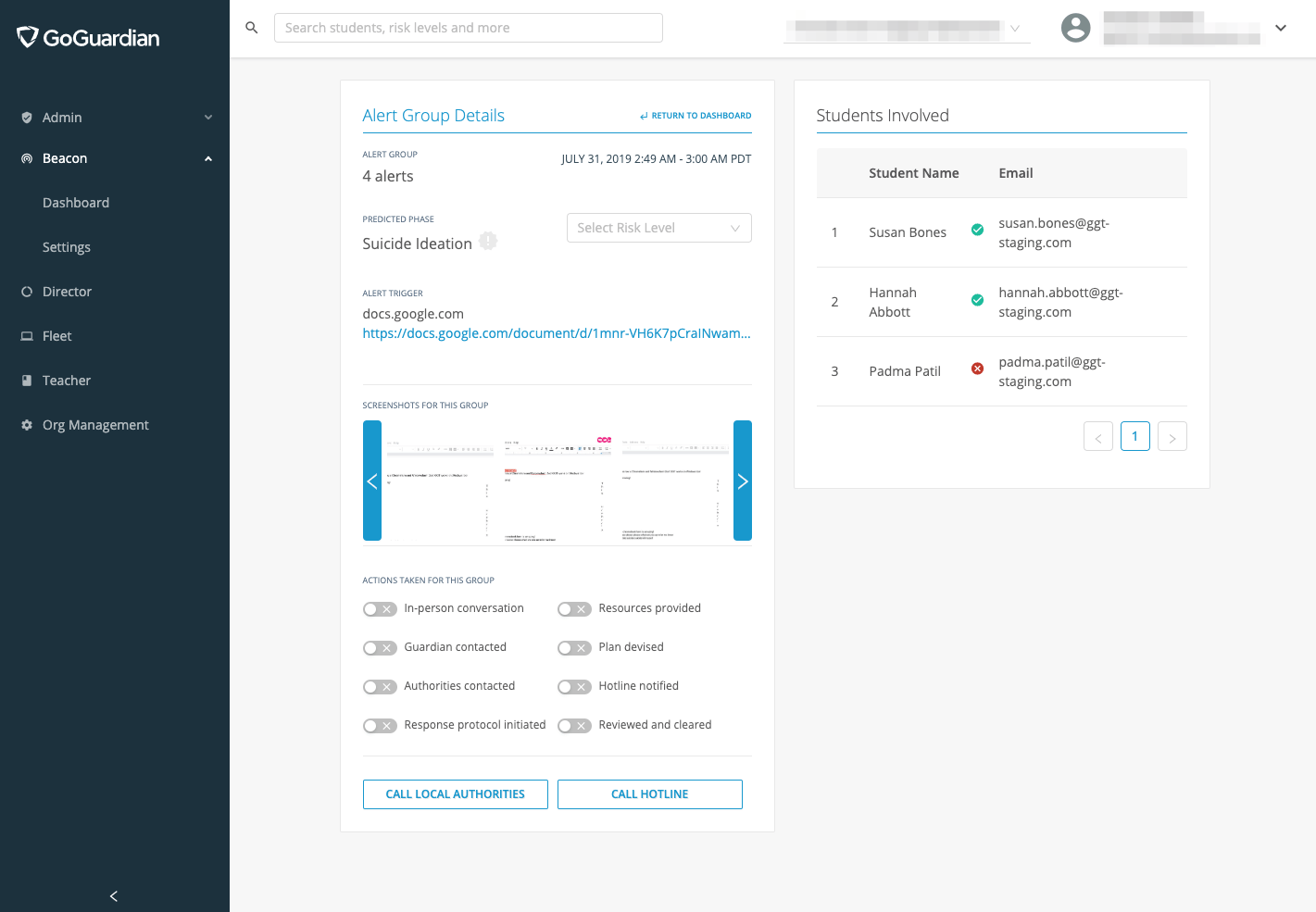Screen dimensions: 1316x912
Task: Toggle Response protocol initiated action
Action: click(x=380, y=726)
